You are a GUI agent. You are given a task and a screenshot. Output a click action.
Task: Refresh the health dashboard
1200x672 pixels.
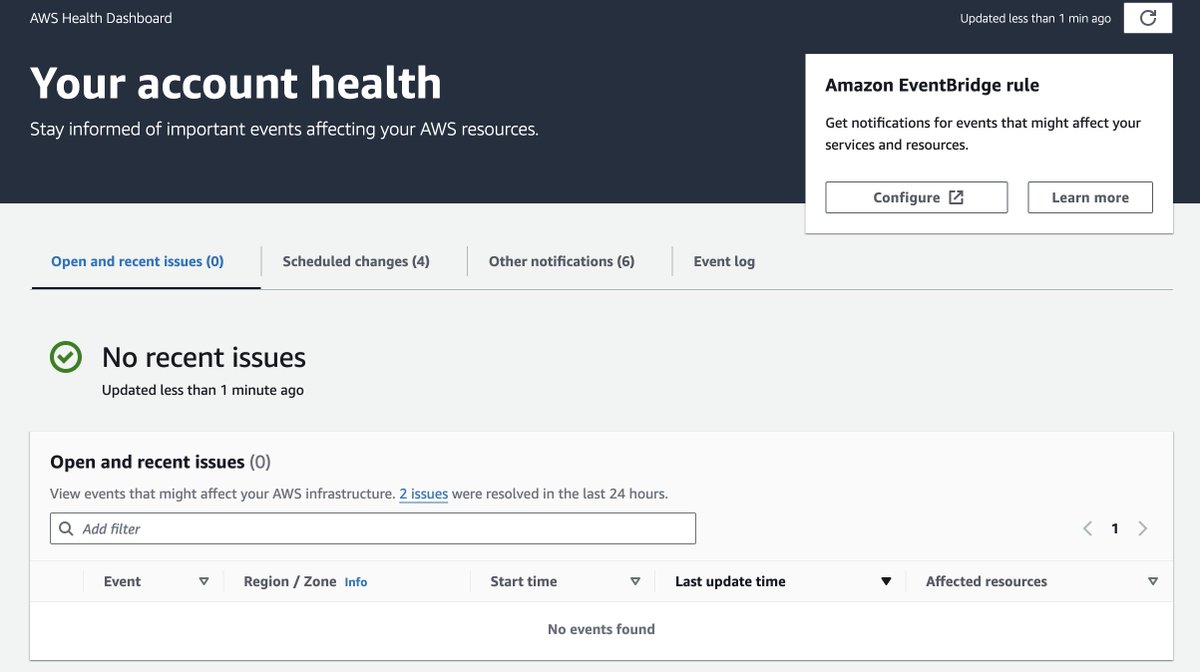1148,18
